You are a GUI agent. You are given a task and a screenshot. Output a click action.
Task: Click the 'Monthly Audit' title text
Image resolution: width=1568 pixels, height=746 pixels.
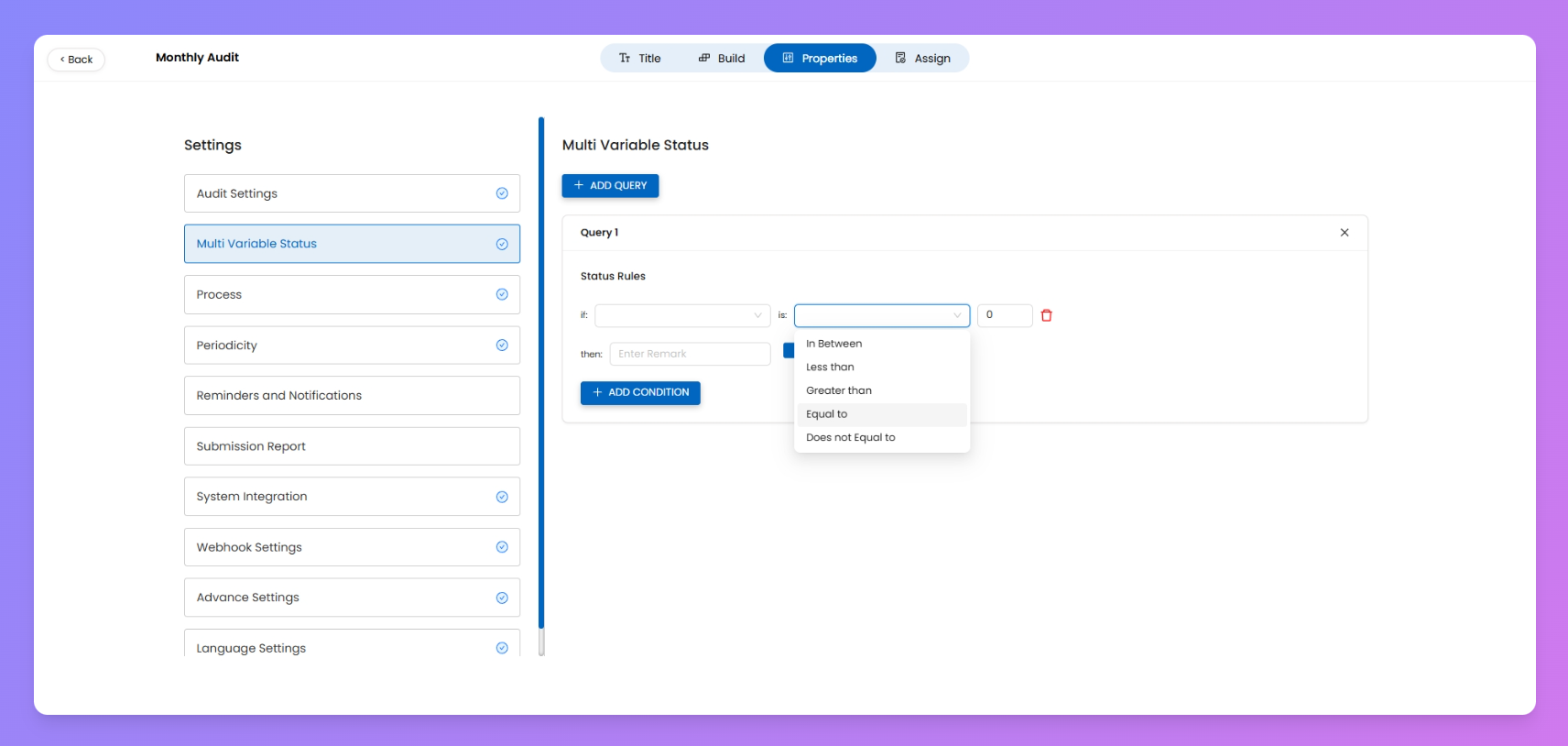197,58
